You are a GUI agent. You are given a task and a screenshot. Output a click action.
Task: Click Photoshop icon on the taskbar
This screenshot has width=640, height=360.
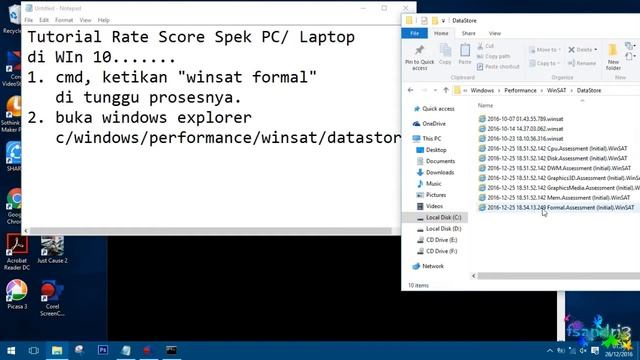point(103,350)
